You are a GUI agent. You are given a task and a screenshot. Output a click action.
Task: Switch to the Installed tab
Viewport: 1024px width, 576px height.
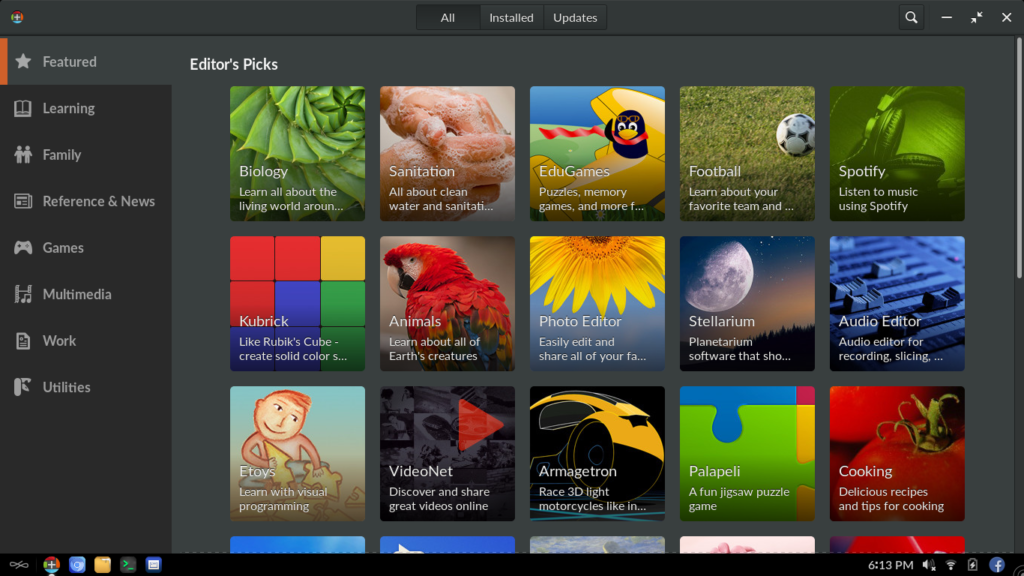pyautogui.click(x=511, y=18)
